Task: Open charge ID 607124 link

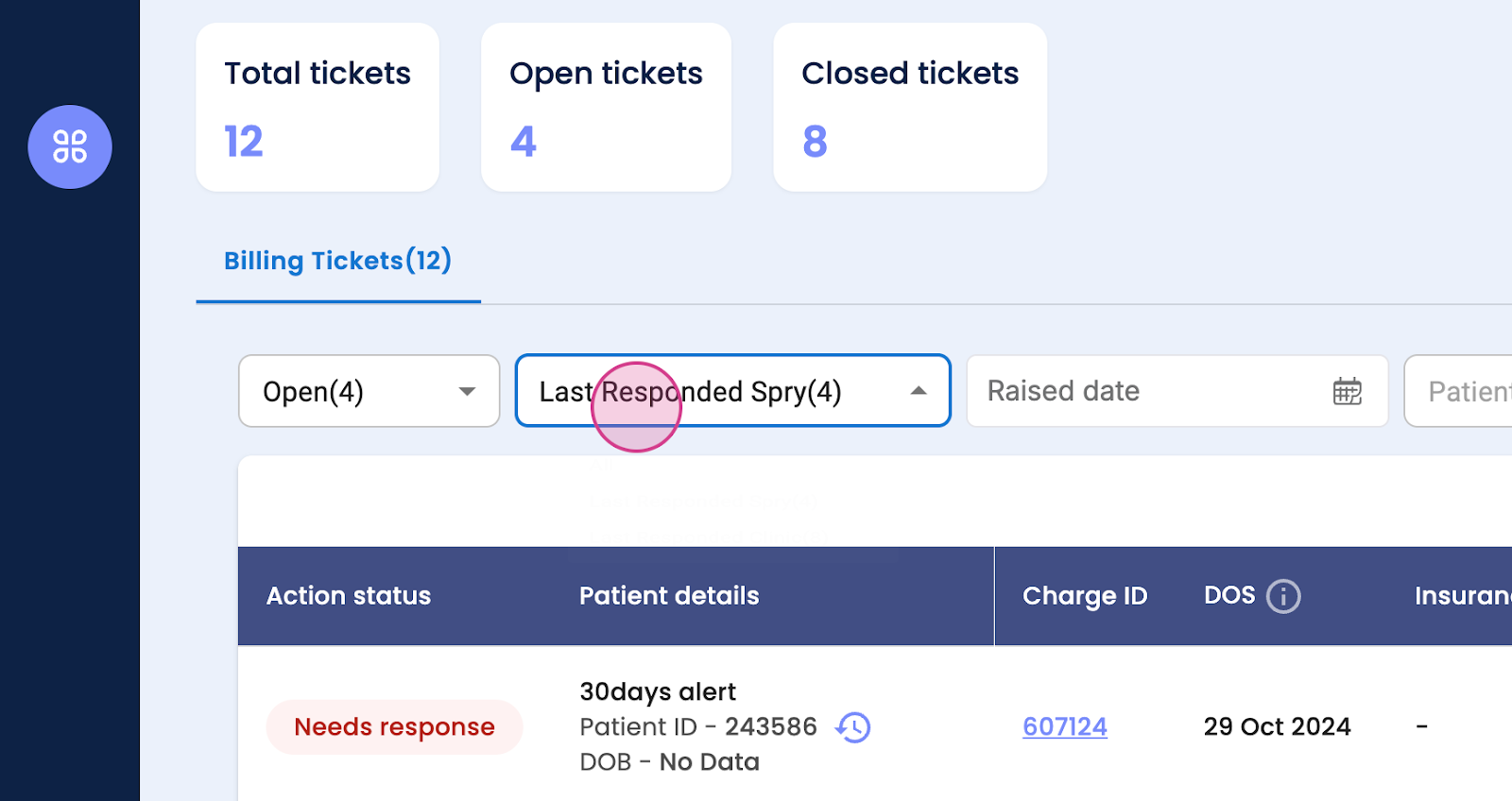Action: [x=1065, y=726]
